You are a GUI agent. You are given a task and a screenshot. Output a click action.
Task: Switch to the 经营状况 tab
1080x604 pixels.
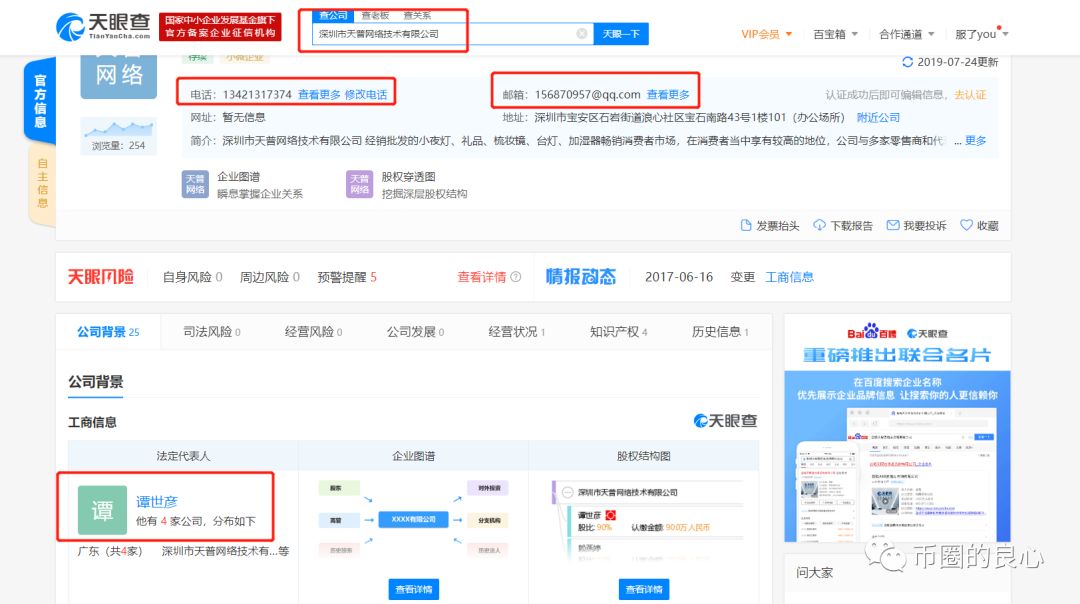tap(517, 332)
